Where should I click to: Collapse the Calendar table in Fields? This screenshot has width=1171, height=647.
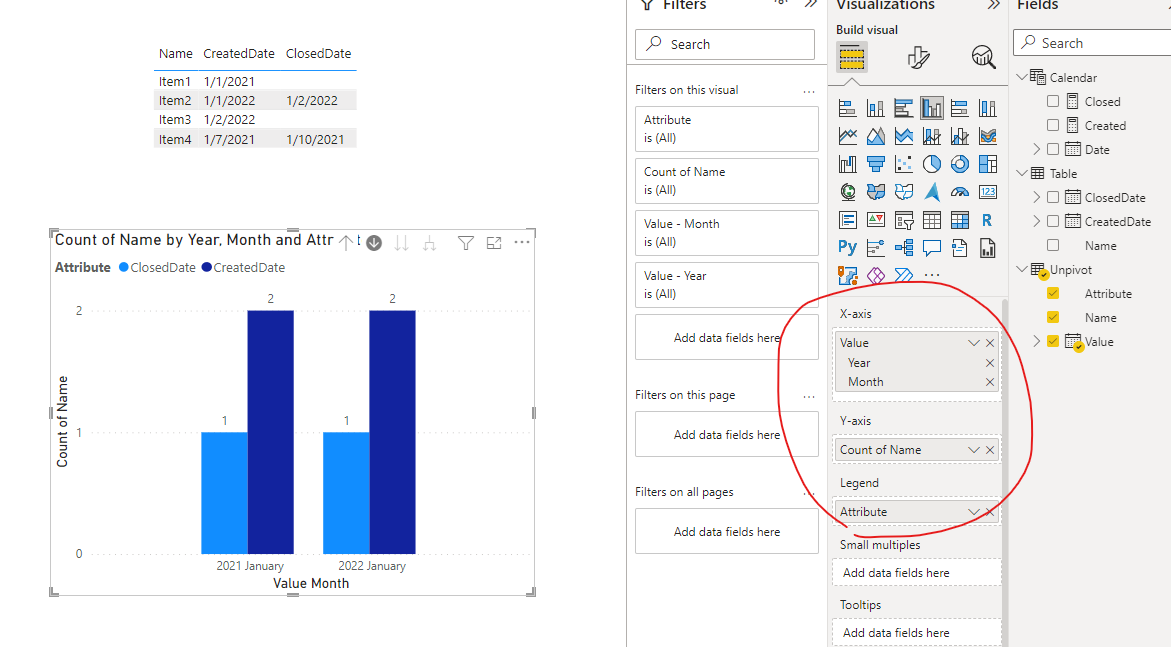(x=1022, y=77)
